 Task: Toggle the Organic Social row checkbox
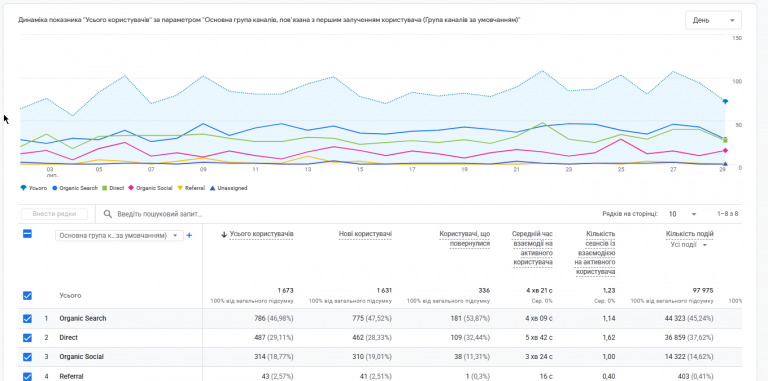[27, 357]
